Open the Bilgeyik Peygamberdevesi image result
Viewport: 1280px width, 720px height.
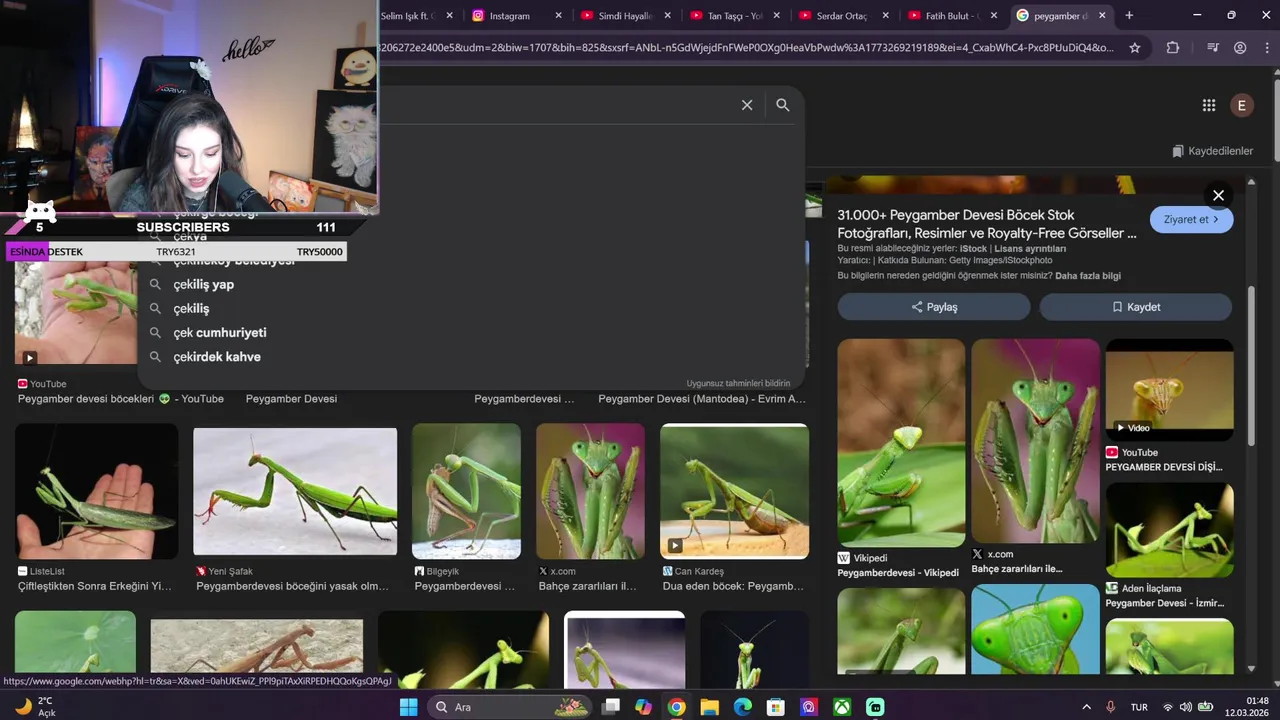(466, 491)
